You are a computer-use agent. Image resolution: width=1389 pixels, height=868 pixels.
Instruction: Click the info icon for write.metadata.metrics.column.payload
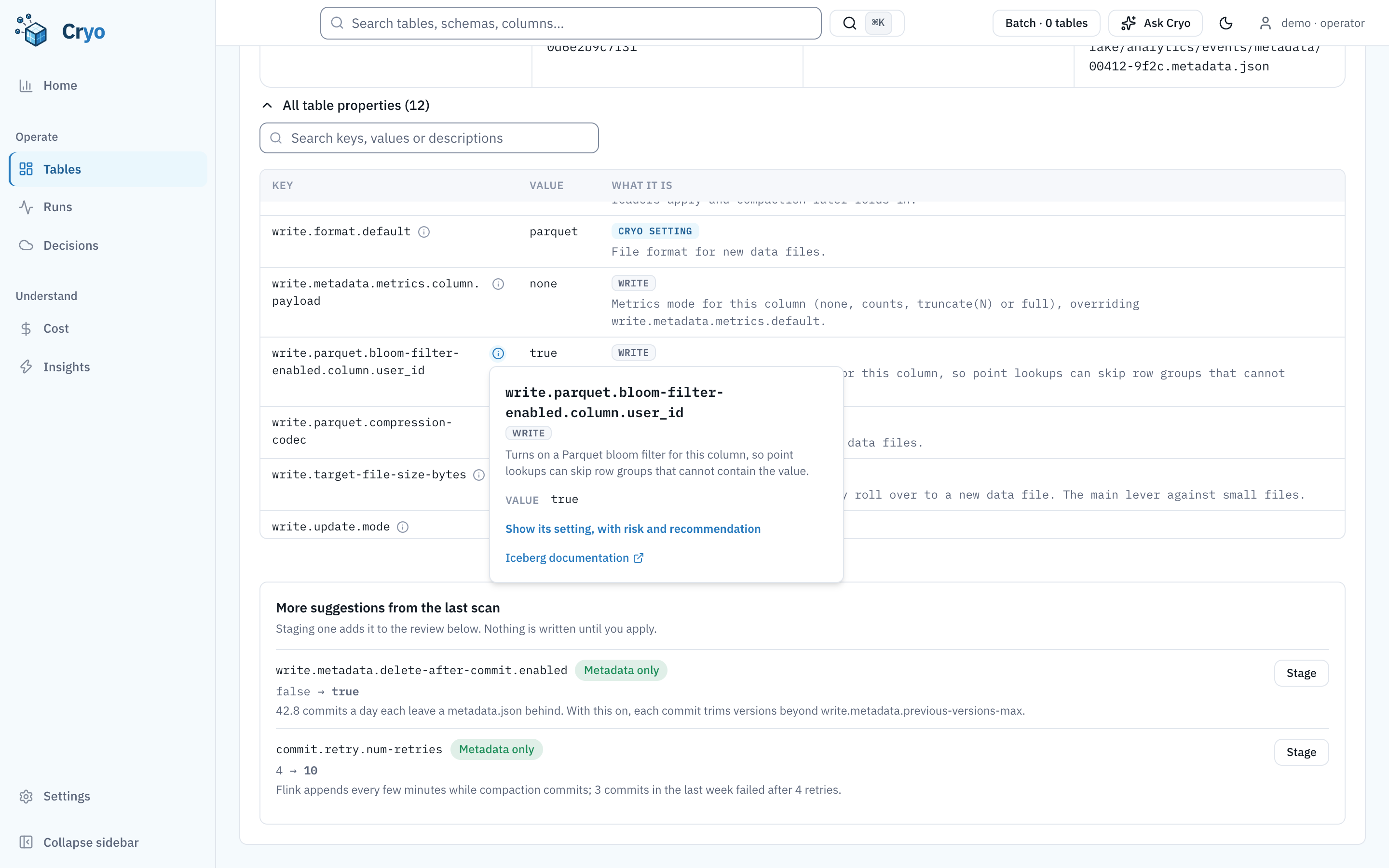[498, 284]
